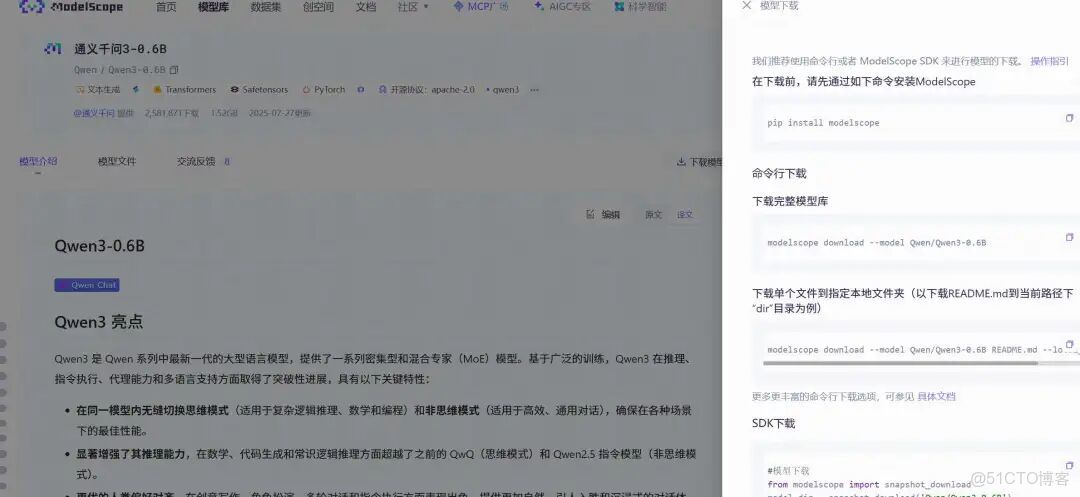Open the AIGC专区 link
The image size is (1080, 497).
[562, 8]
